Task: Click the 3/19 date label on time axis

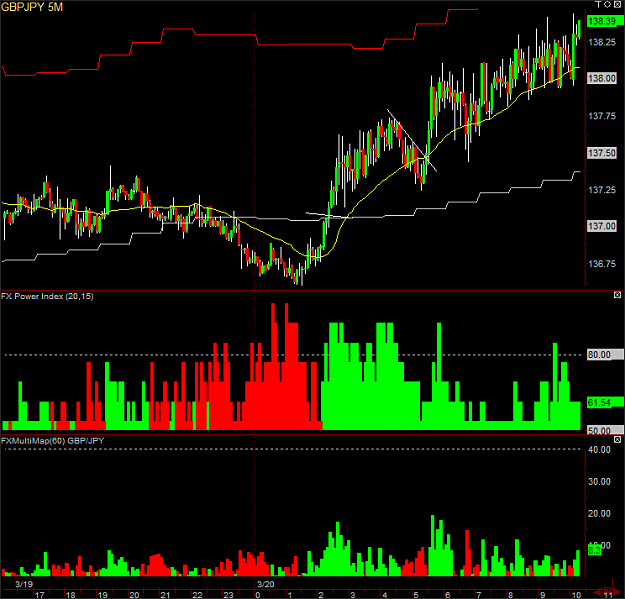Action: click(x=24, y=584)
